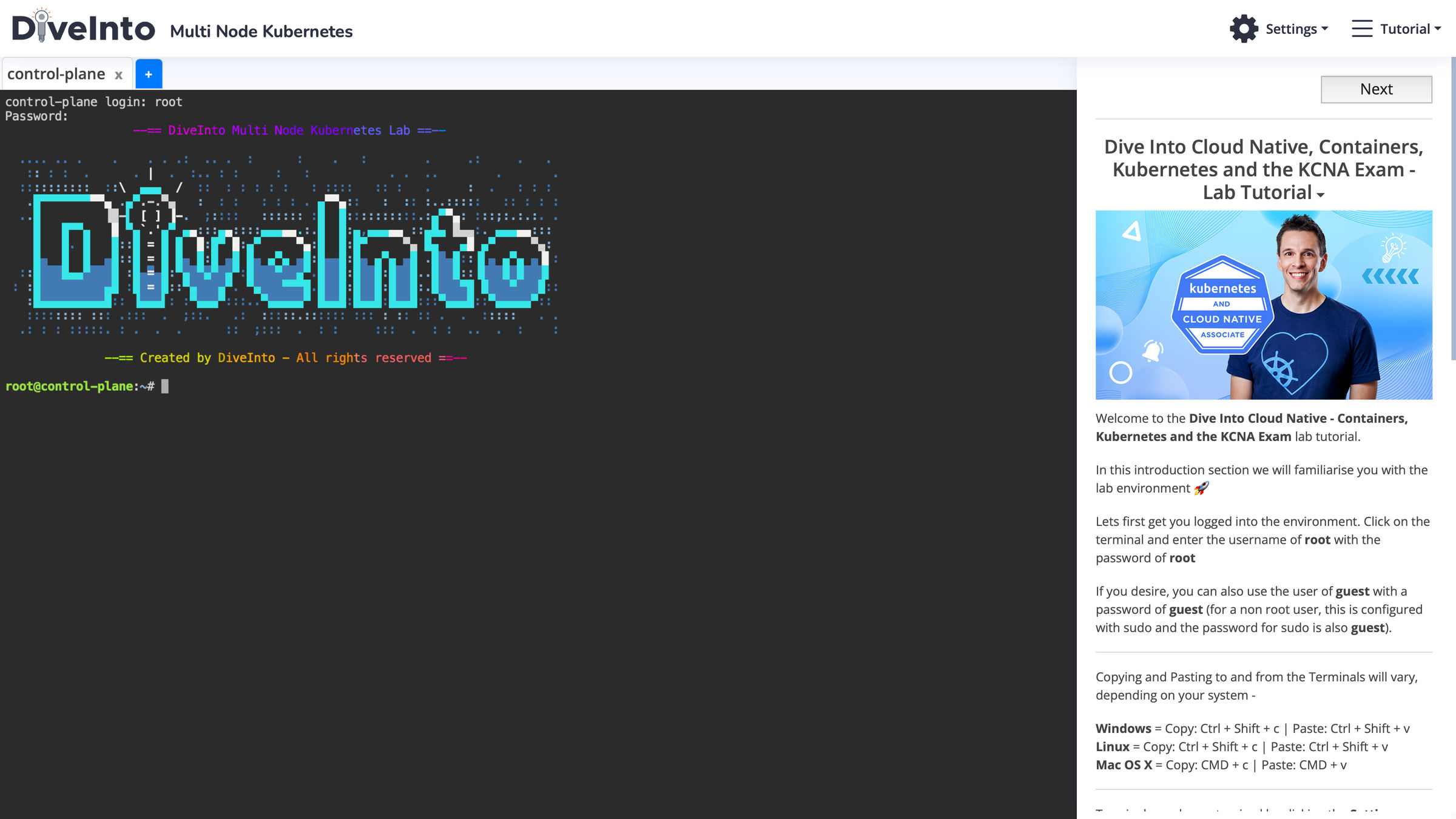1456x819 pixels.
Task: Close the control-plane tab with x
Action: (119, 75)
